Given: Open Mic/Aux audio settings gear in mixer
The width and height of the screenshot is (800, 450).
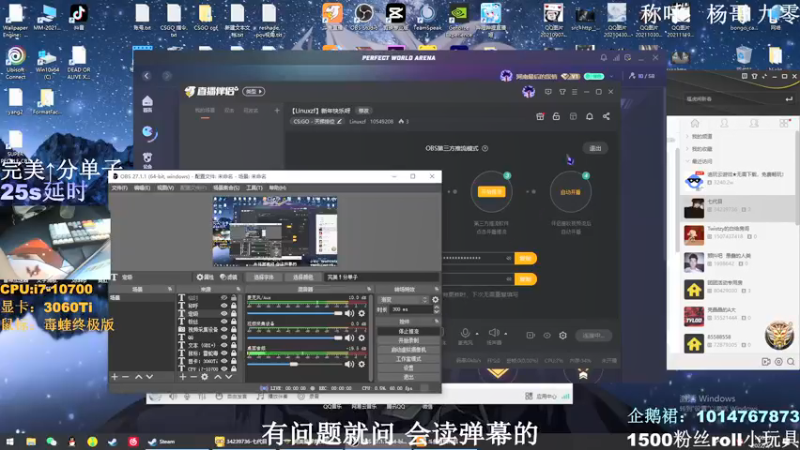Looking at the screenshot, I should [x=362, y=313].
